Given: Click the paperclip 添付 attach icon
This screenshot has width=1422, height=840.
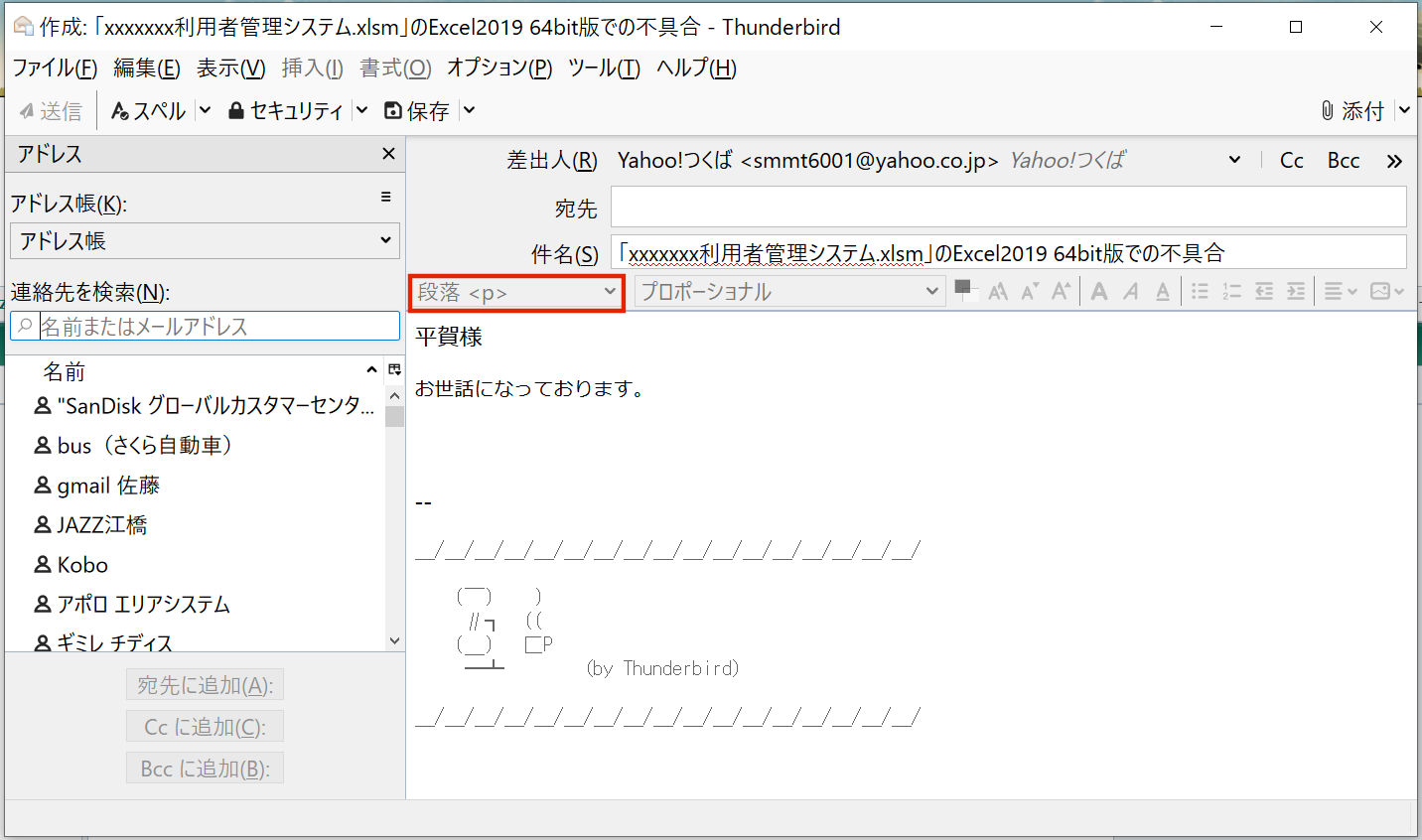Looking at the screenshot, I should 1352,111.
